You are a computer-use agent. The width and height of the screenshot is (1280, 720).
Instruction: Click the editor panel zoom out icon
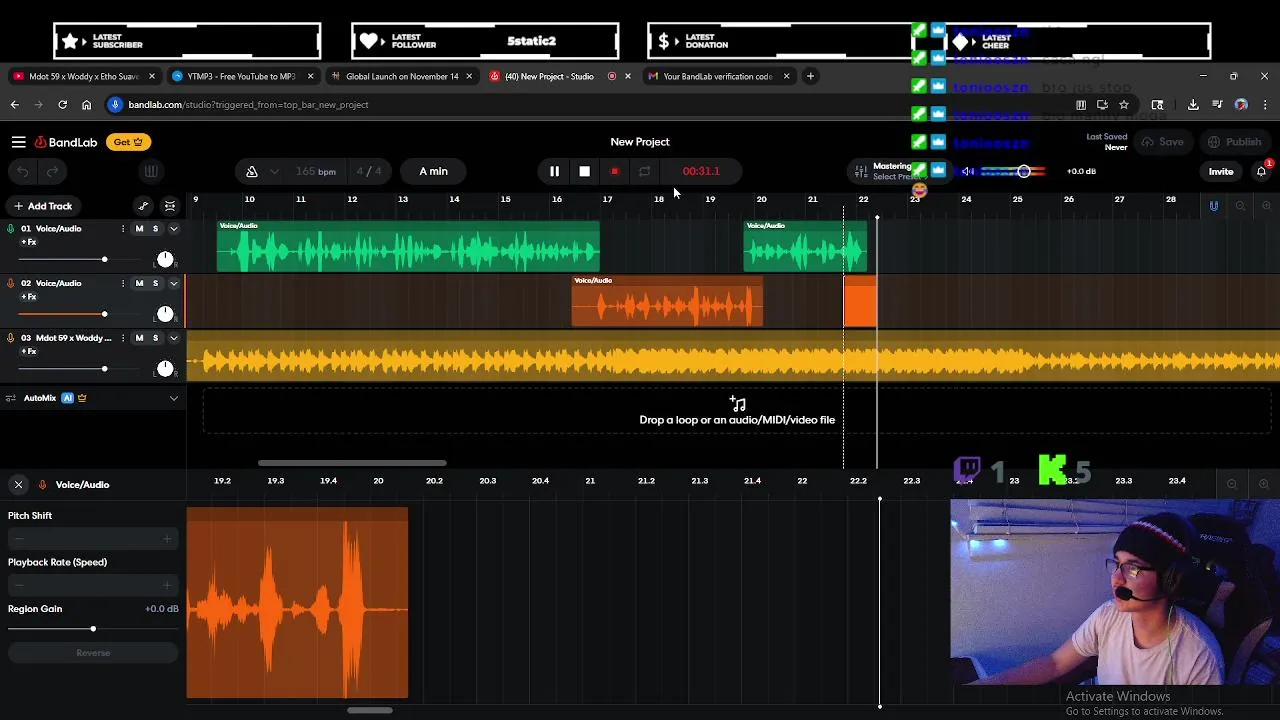1232,484
